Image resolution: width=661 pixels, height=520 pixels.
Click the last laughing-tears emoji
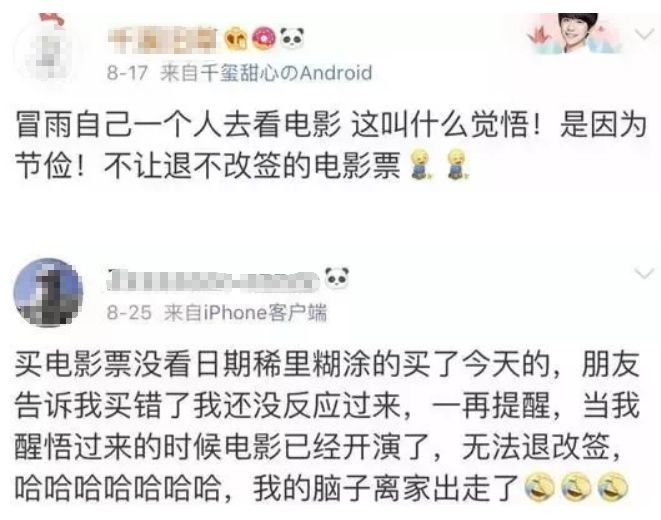[613, 488]
